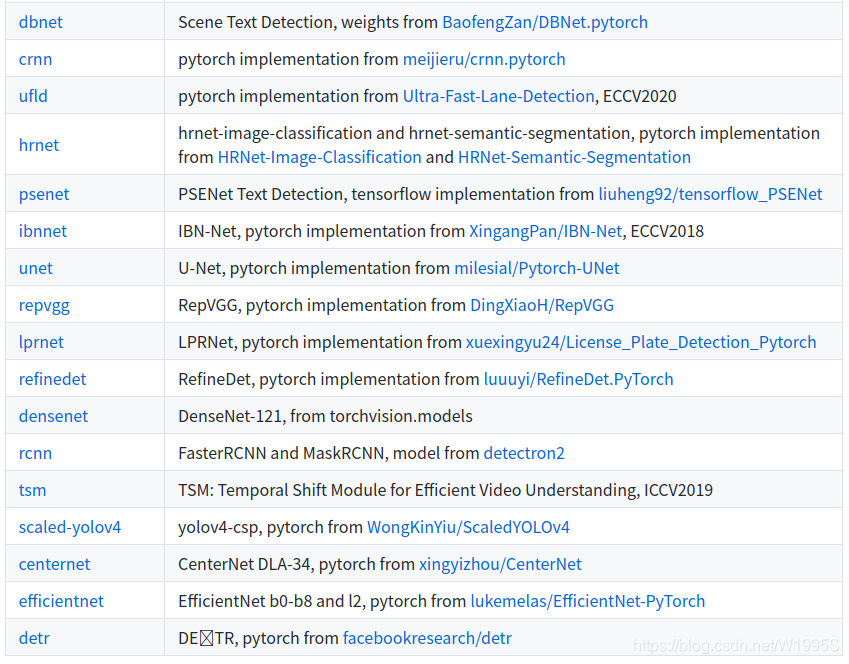Click 'U-Net, pytorch implementation from' text

tap(314, 268)
